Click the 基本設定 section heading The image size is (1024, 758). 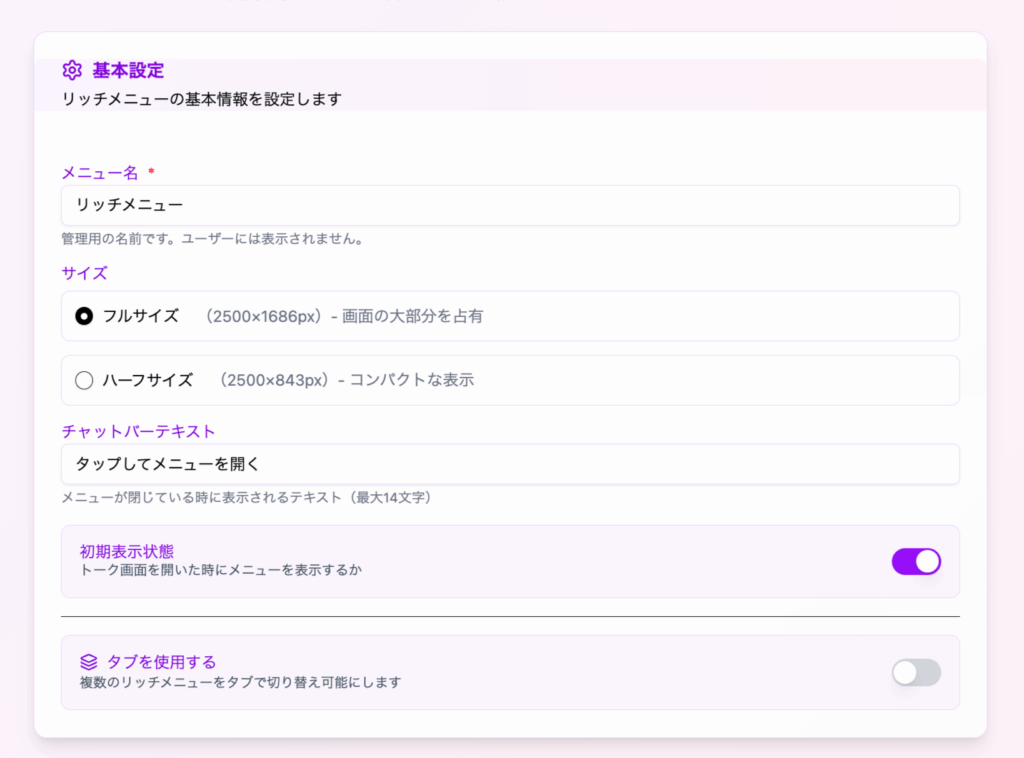(128, 70)
